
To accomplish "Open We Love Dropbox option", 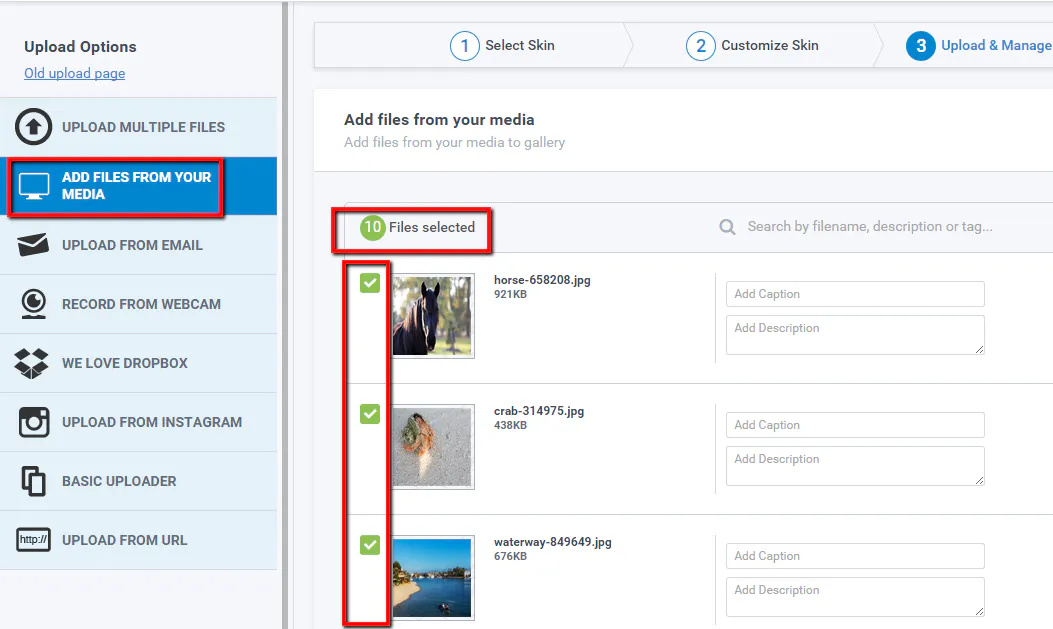I will (x=138, y=363).
